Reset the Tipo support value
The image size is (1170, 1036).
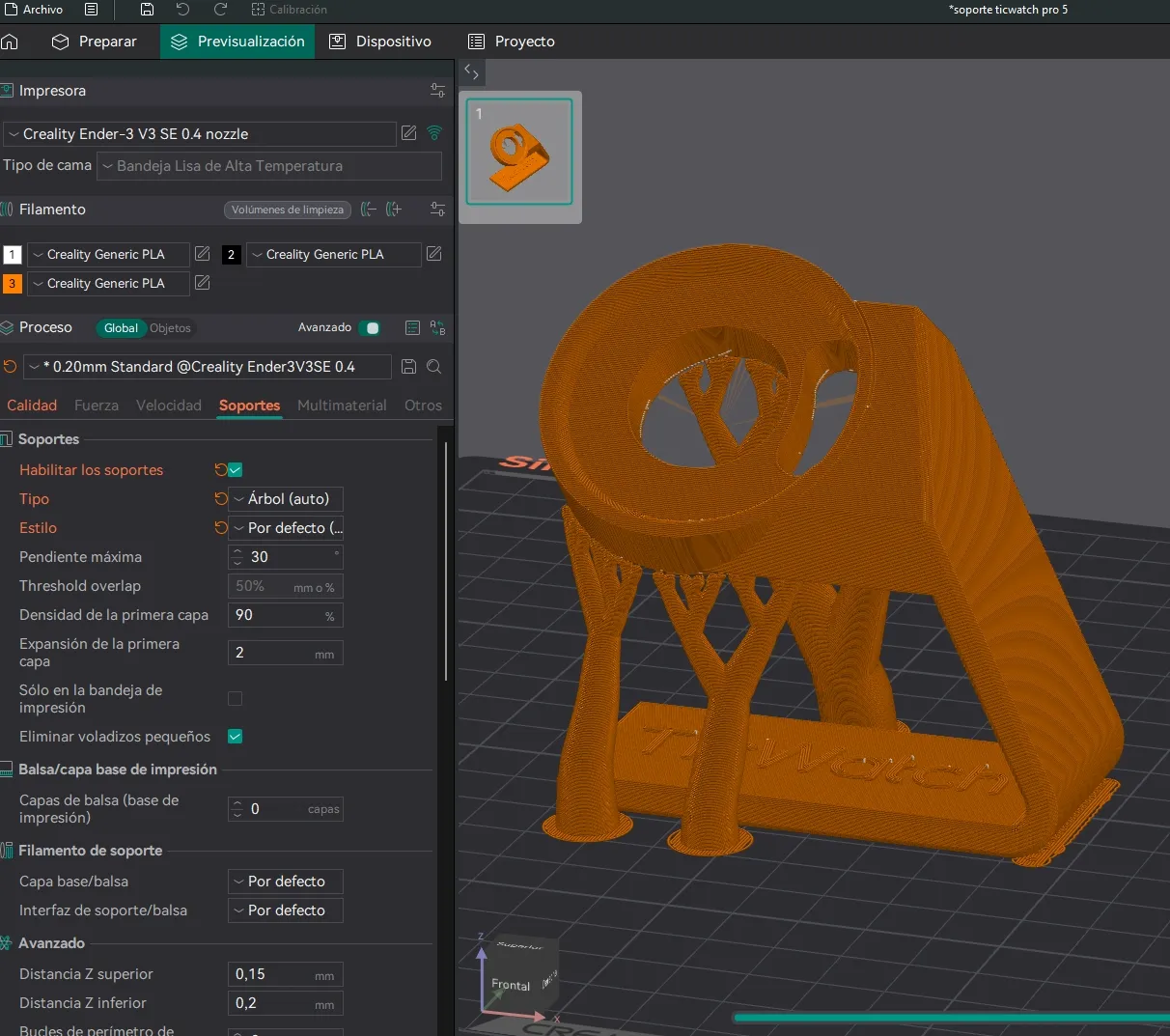click(220, 499)
